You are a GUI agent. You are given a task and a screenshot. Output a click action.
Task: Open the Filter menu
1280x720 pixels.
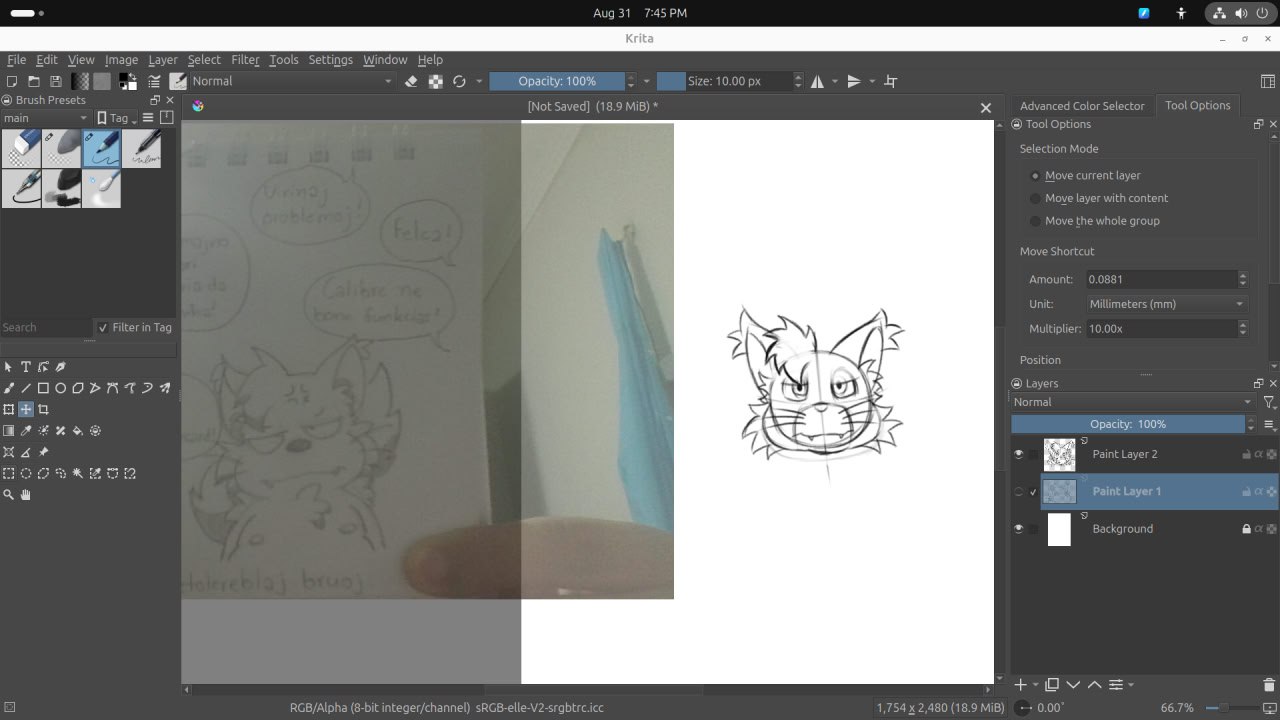point(245,60)
